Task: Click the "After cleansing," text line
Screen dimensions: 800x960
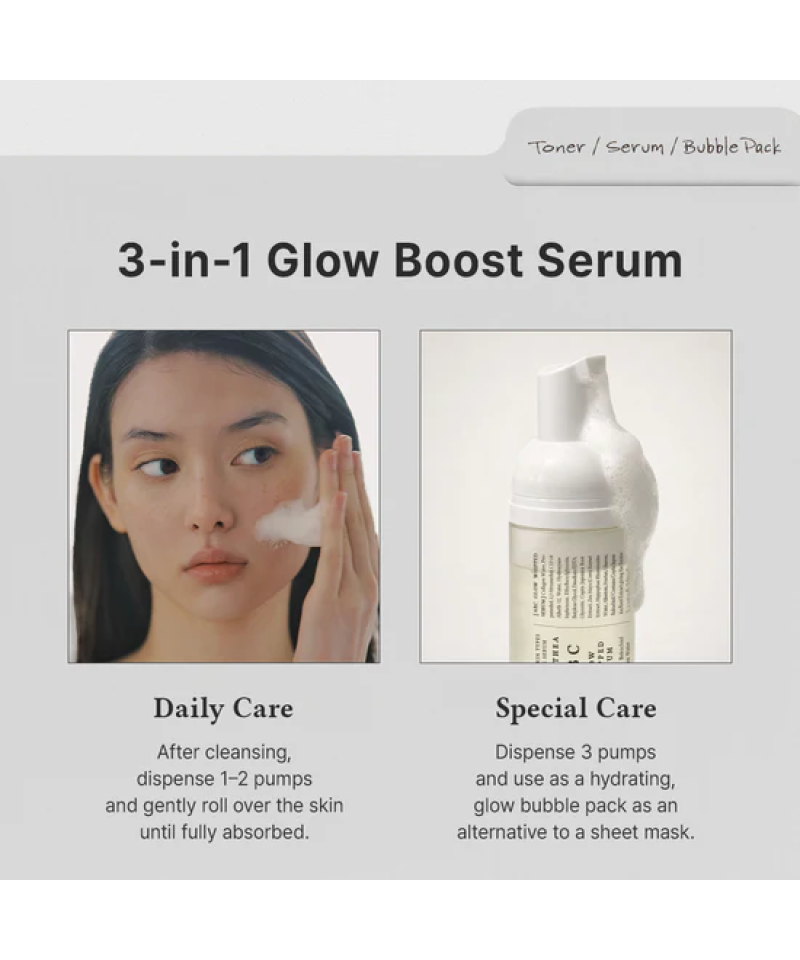Action: tap(224, 752)
